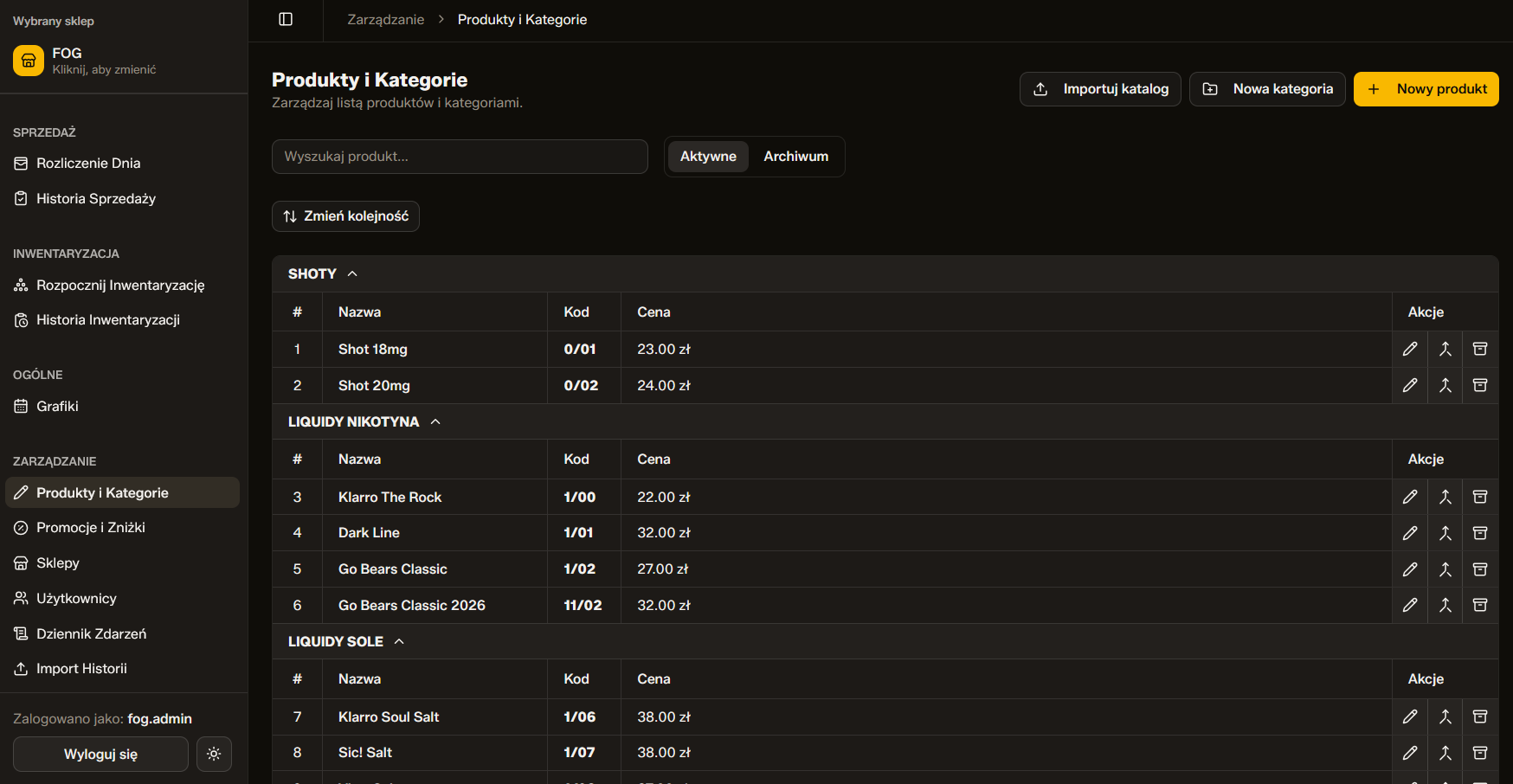Focus the Wyszukaj produkt search field

pos(460,157)
